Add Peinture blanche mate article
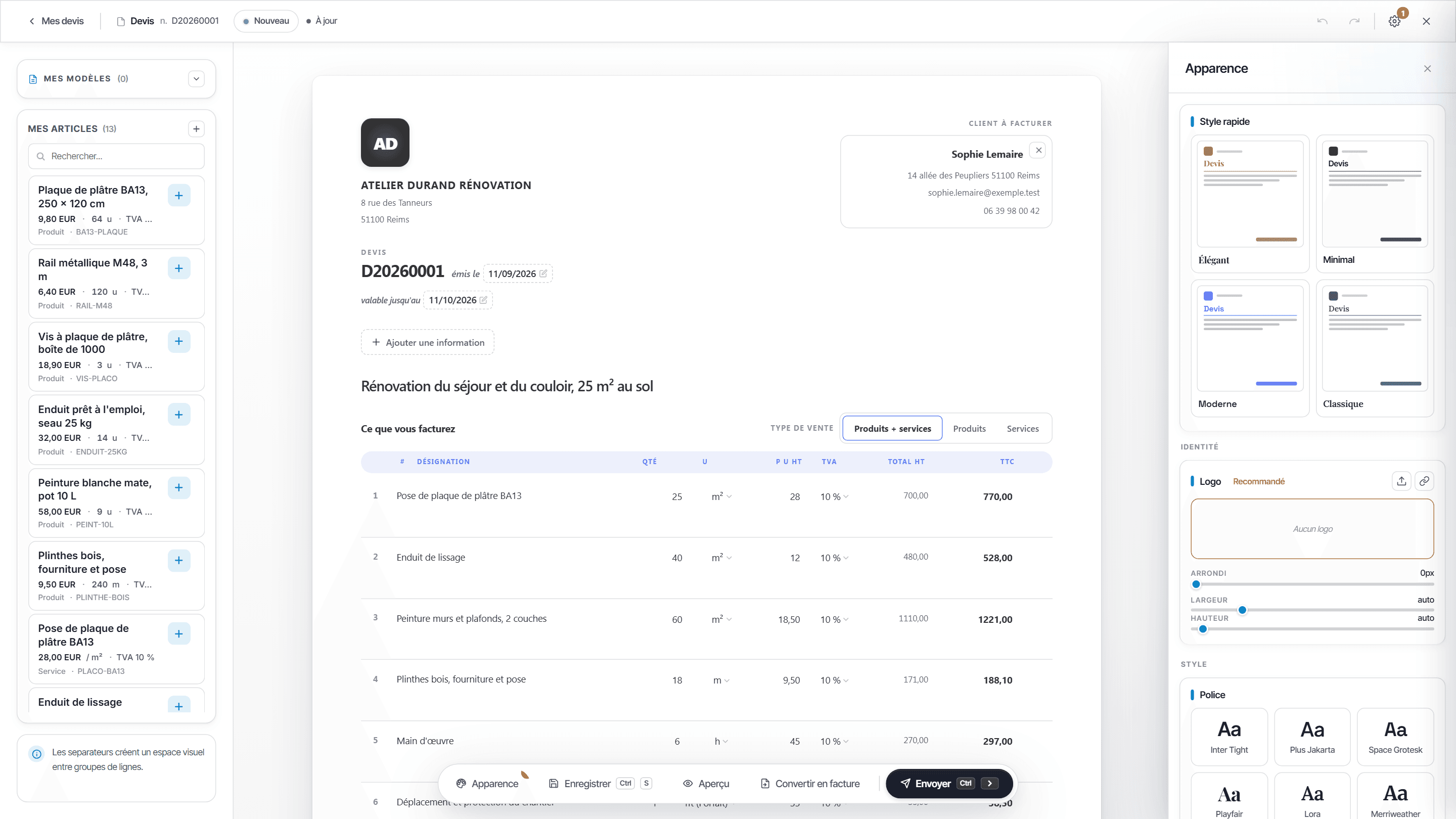The image size is (1456, 819). pyautogui.click(x=178, y=488)
